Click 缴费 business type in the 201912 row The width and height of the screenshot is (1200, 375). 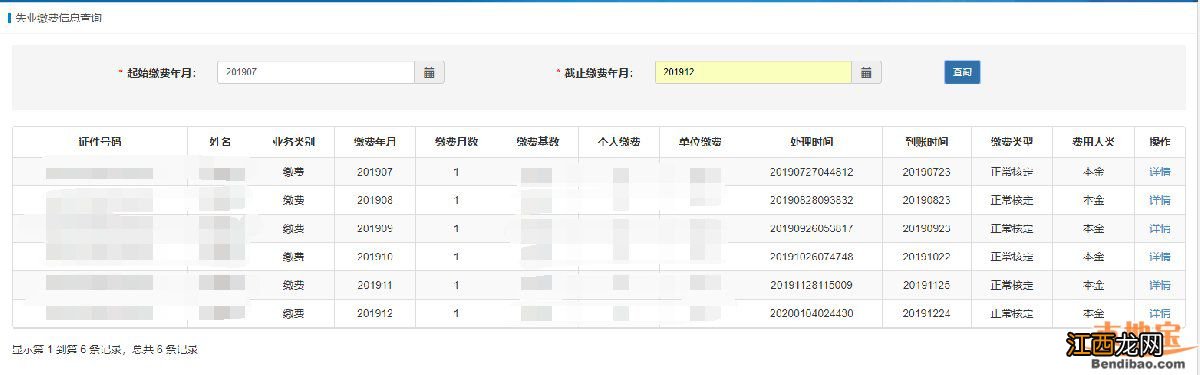[x=294, y=313]
